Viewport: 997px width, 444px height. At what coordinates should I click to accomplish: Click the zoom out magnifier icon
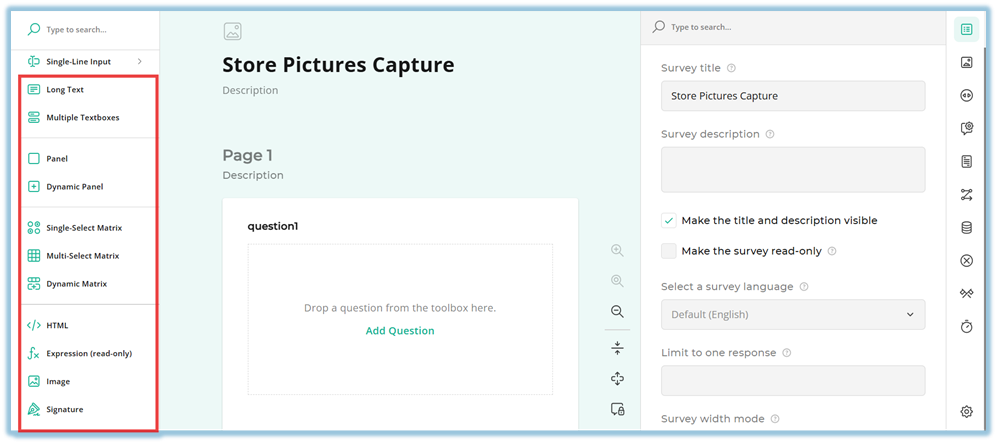pos(617,312)
